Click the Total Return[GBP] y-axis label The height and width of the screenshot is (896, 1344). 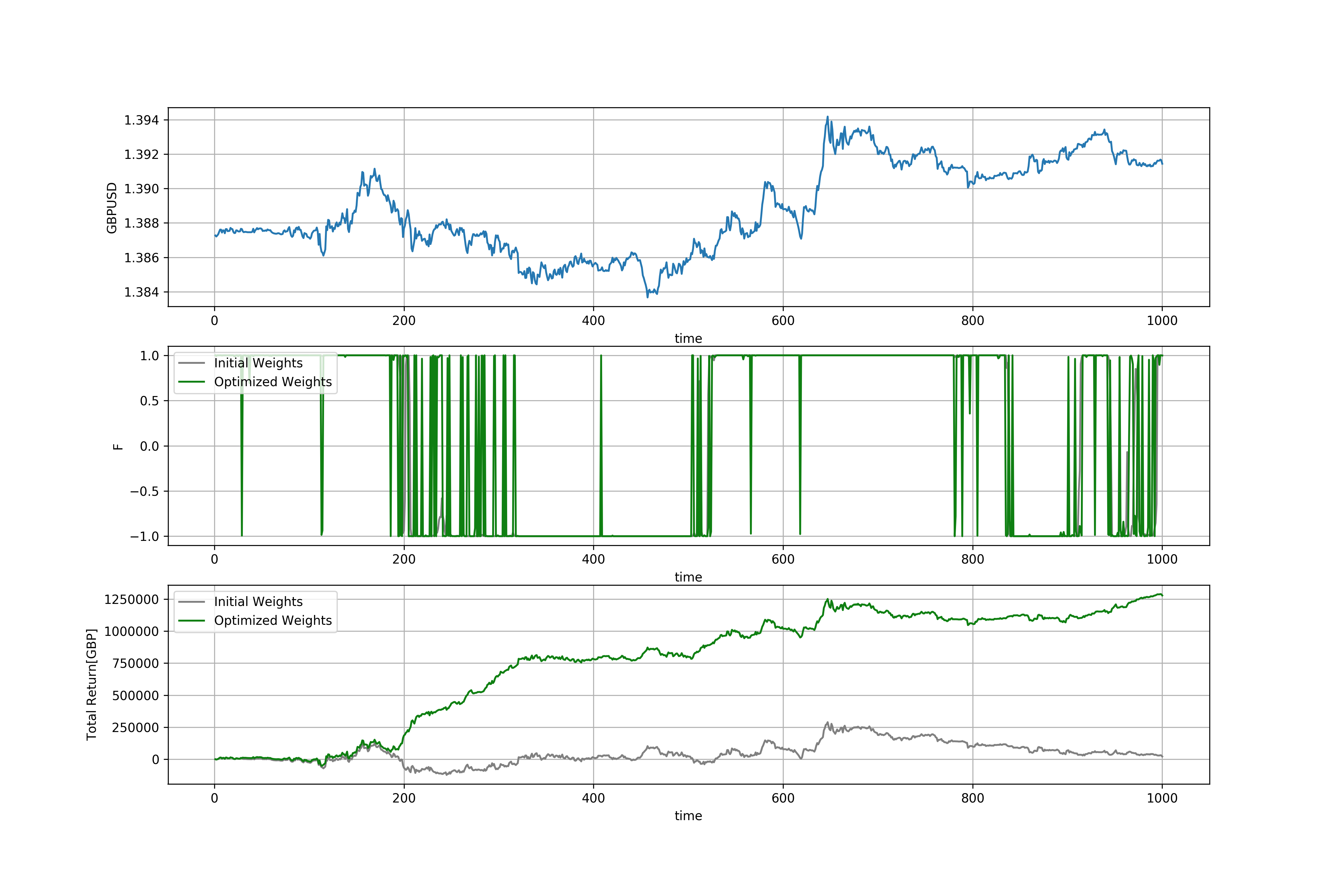[x=91, y=685]
